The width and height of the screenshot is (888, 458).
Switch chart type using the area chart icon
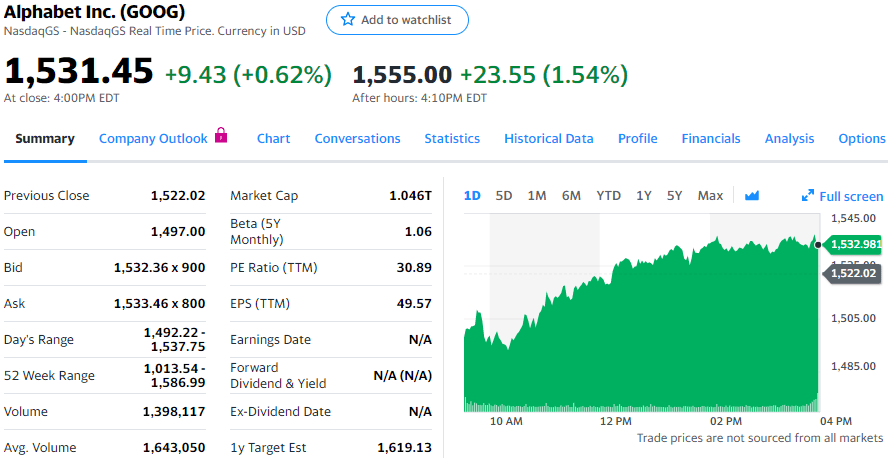pyautogui.click(x=752, y=196)
